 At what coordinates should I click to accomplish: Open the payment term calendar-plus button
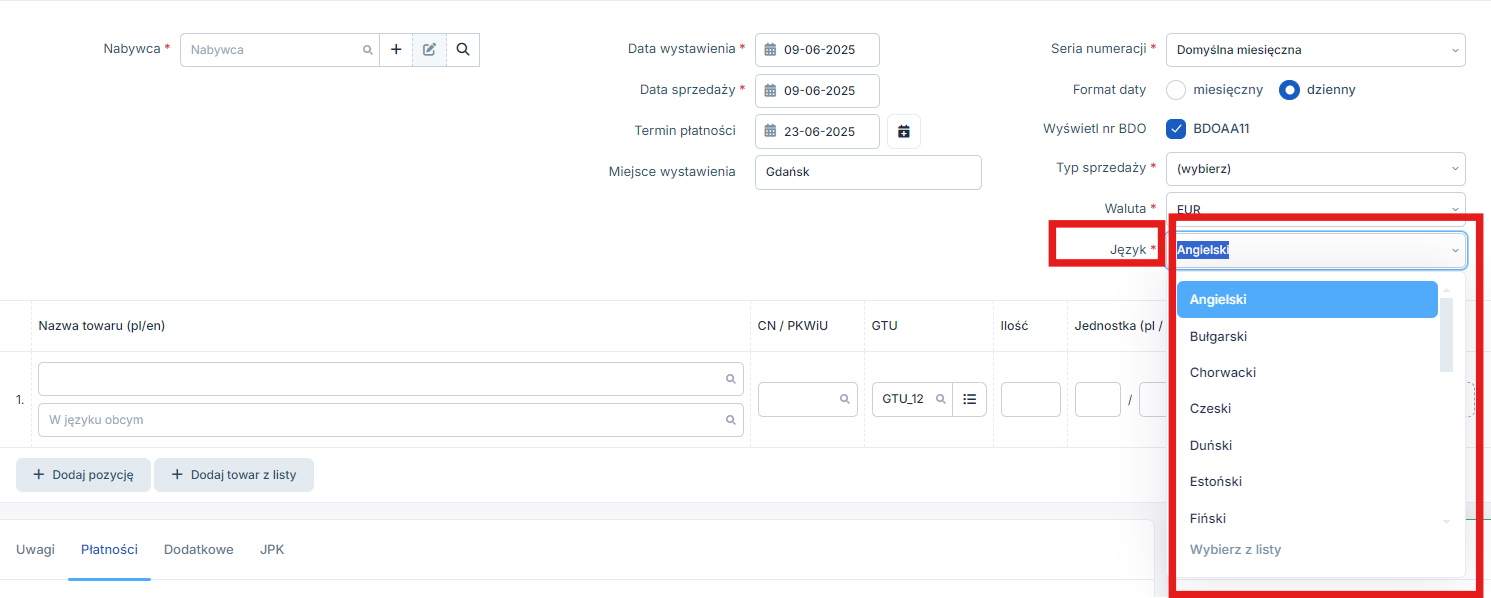(904, 131)
